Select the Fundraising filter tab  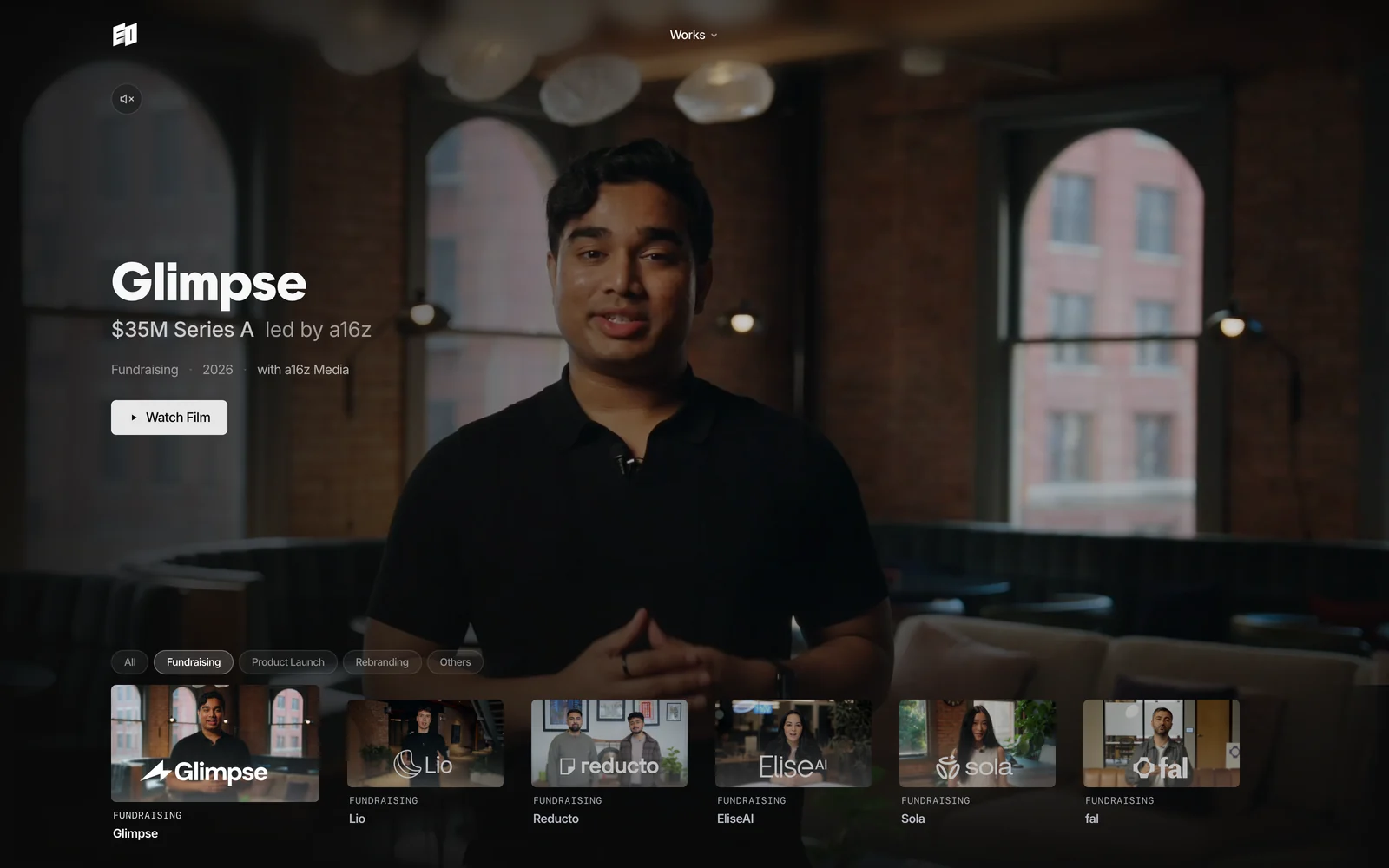point(194,662)
